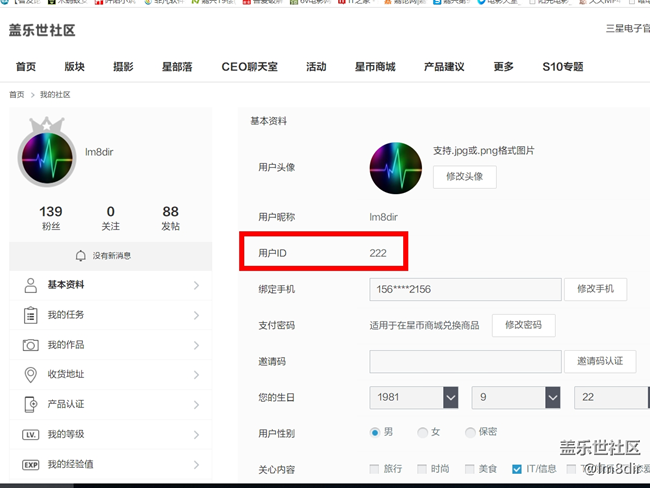Open the 更多 menu
Viewport: 650px width, 488px height.
click(504, 67)
